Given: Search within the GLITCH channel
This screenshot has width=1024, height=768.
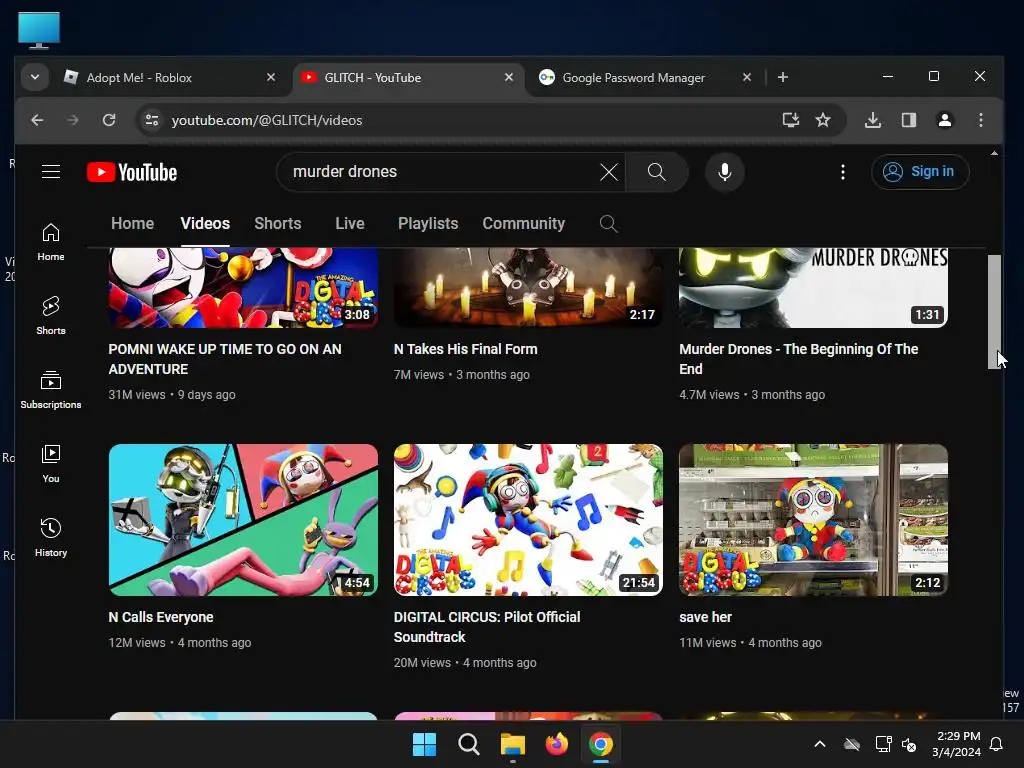Looking at the screenshot, I should (608, 224).
